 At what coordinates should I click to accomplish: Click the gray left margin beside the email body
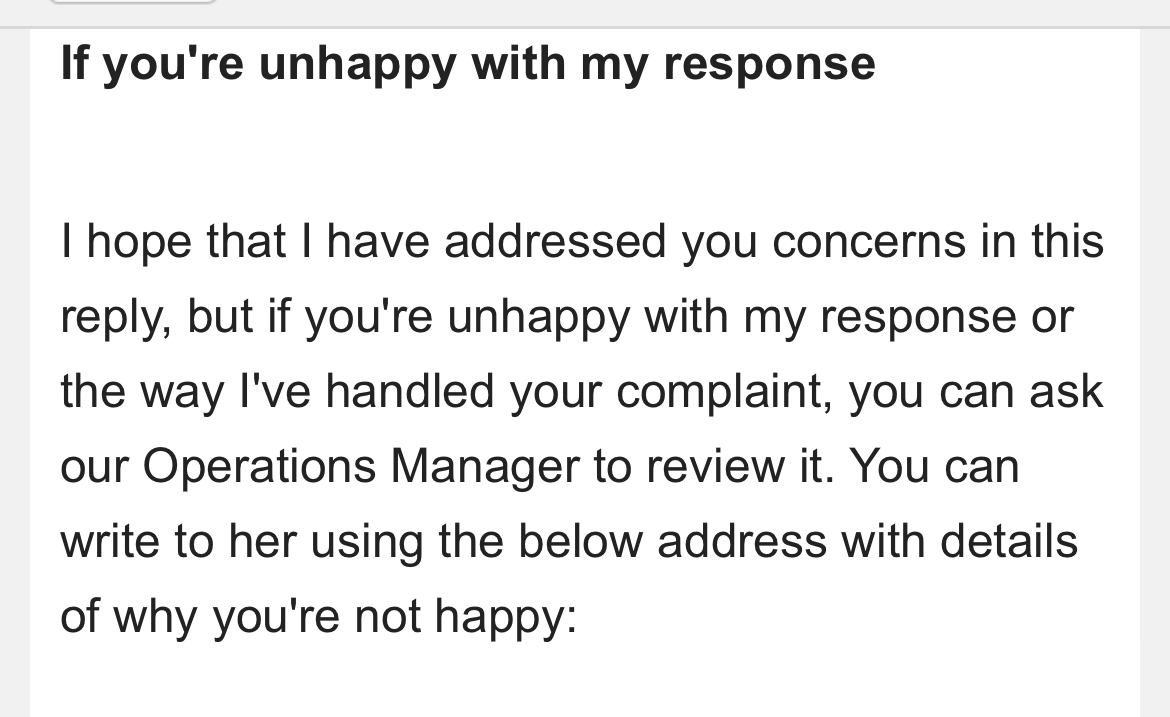tap(14, 373)
